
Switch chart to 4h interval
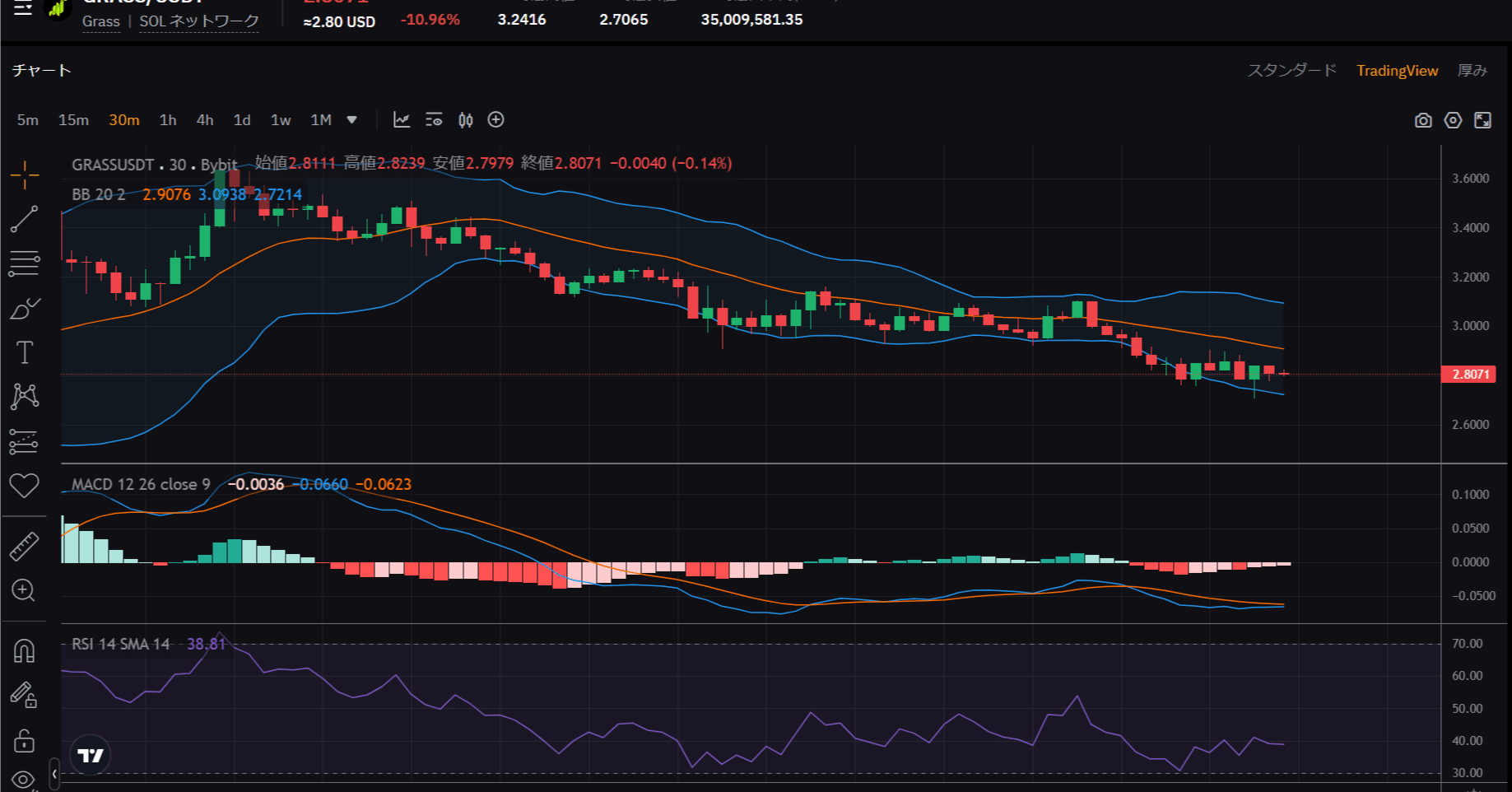click(205, 120)
